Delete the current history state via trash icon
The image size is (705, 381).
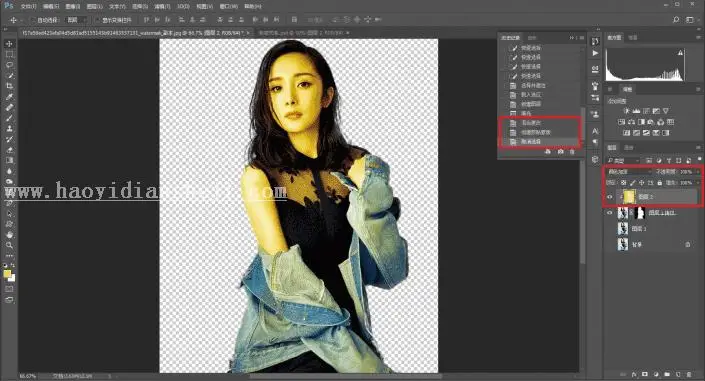pyautogui.click(x=572, y=152)
